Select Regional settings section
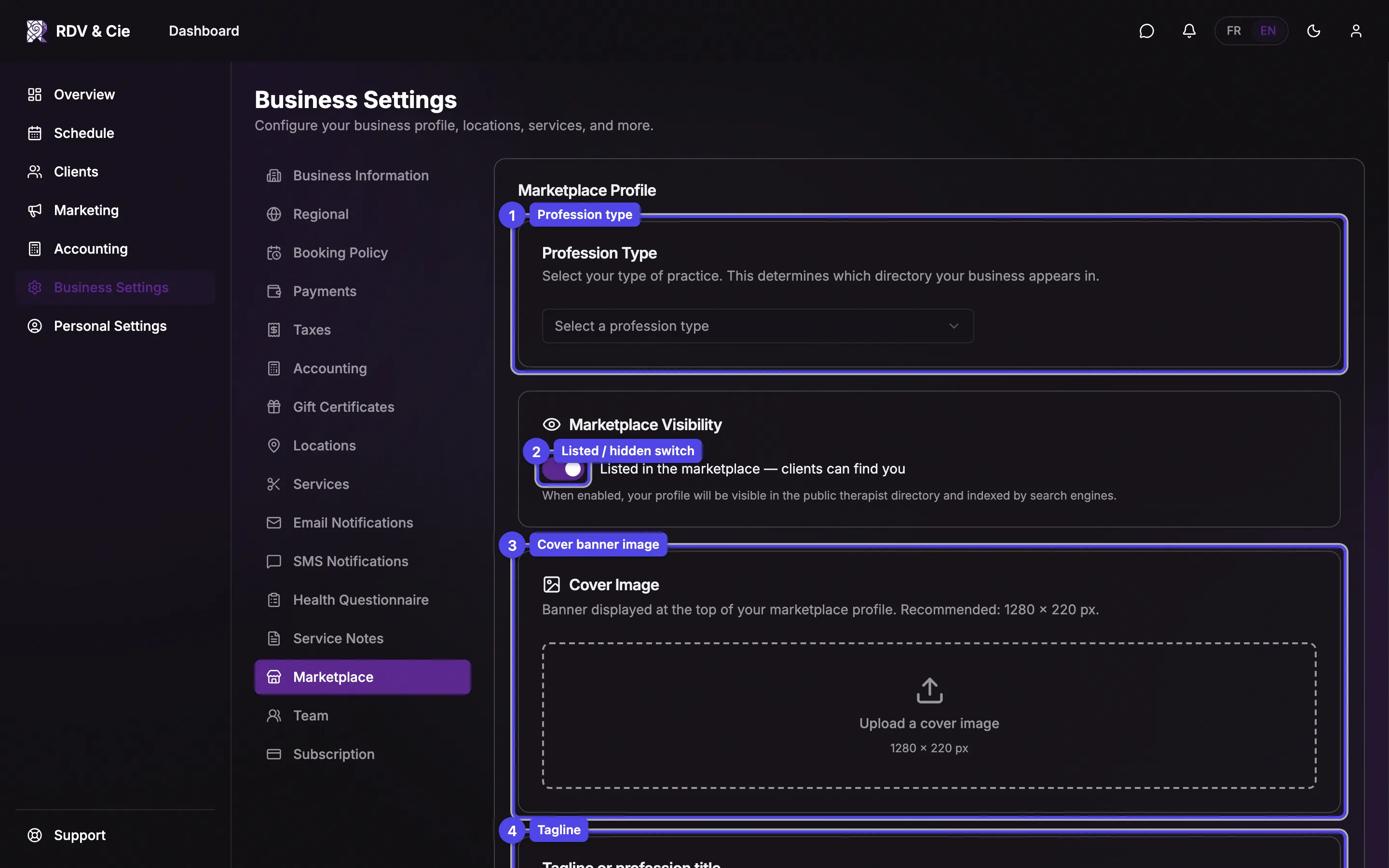 point(362,214)
